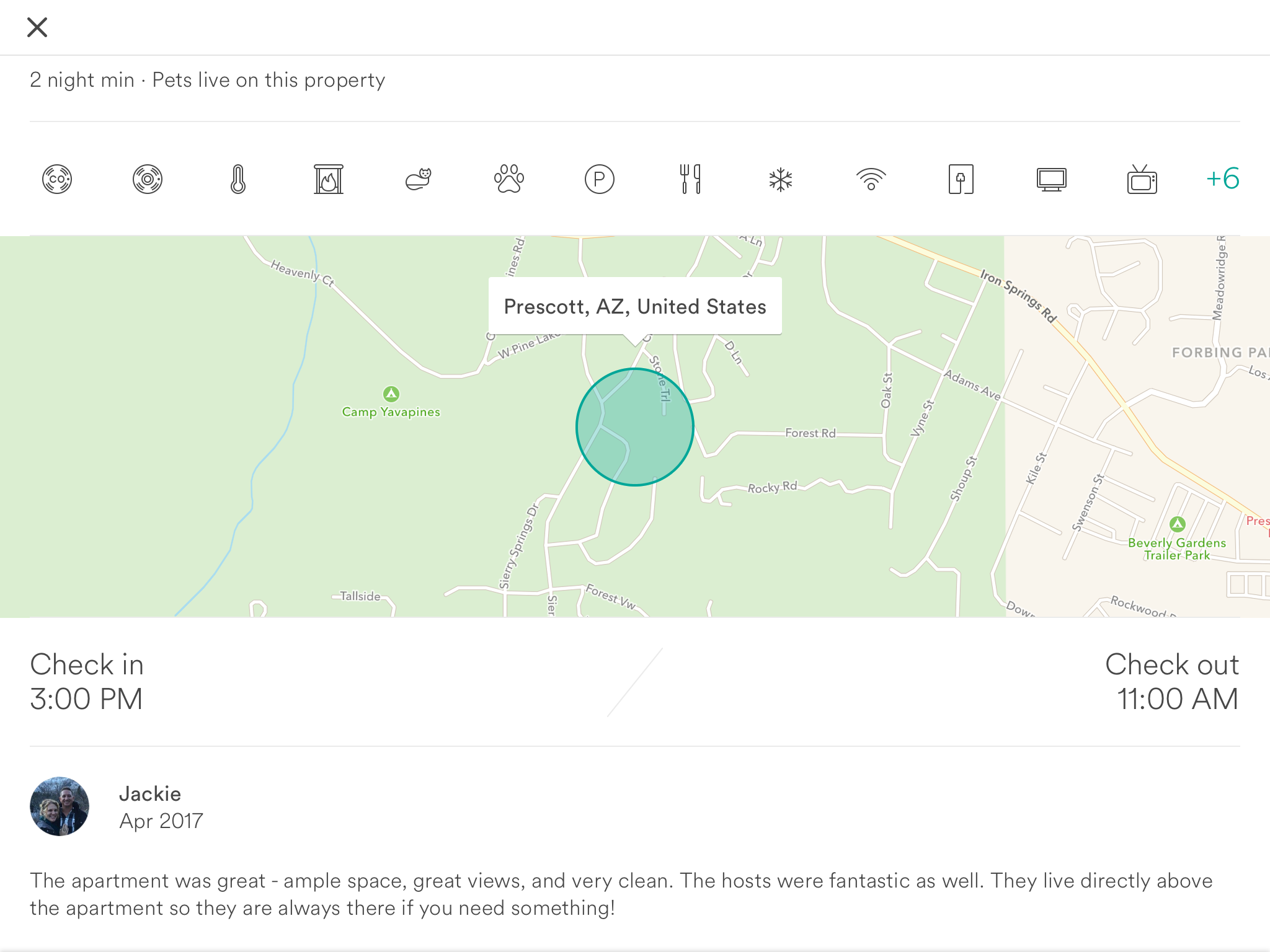
Task: Tap the reviewer name Jackie
Action: click(150, 794)
